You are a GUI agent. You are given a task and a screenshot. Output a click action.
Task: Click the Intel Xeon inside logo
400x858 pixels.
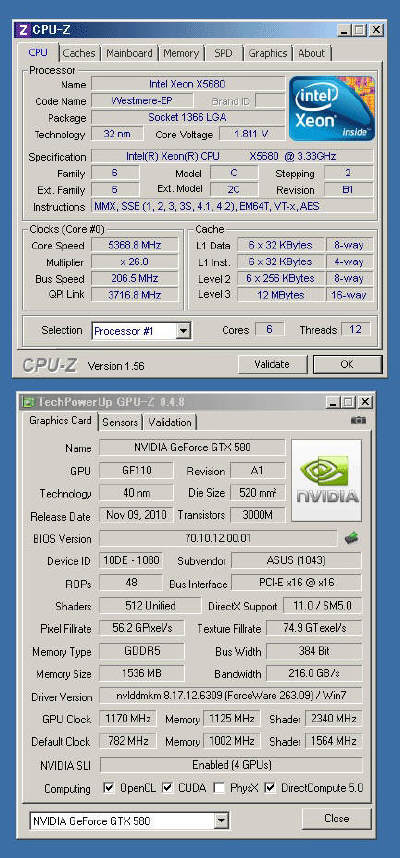[332, 108]
